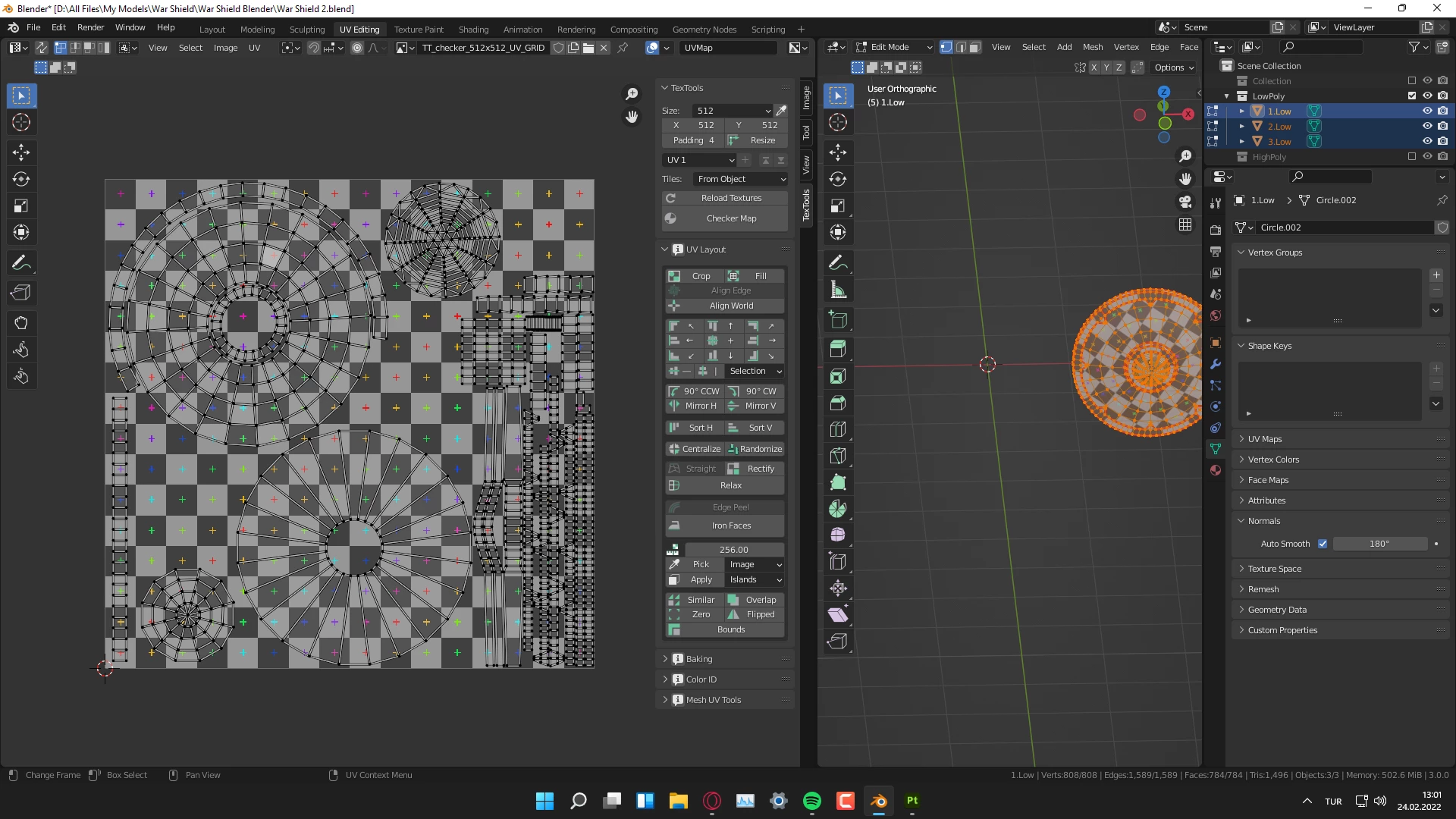Select the Rotate tool in UV editor toolbar

(21, 179)
